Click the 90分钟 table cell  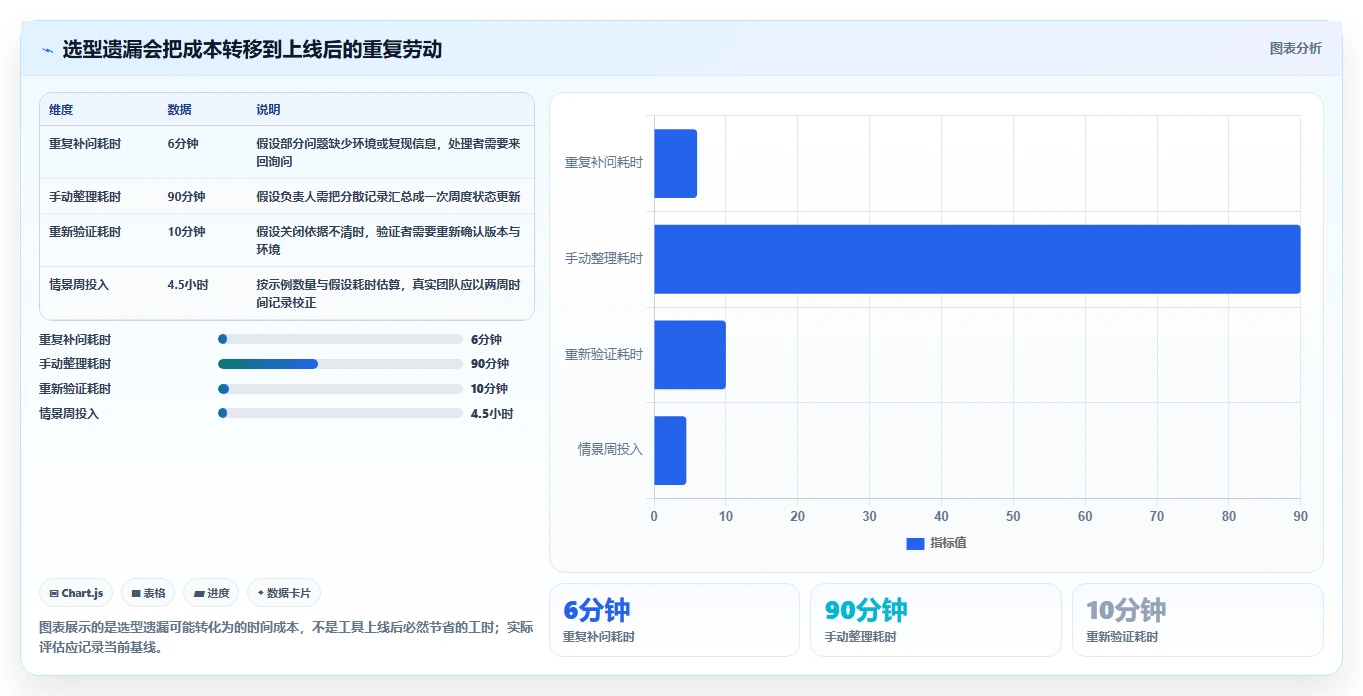coord(187,197)
